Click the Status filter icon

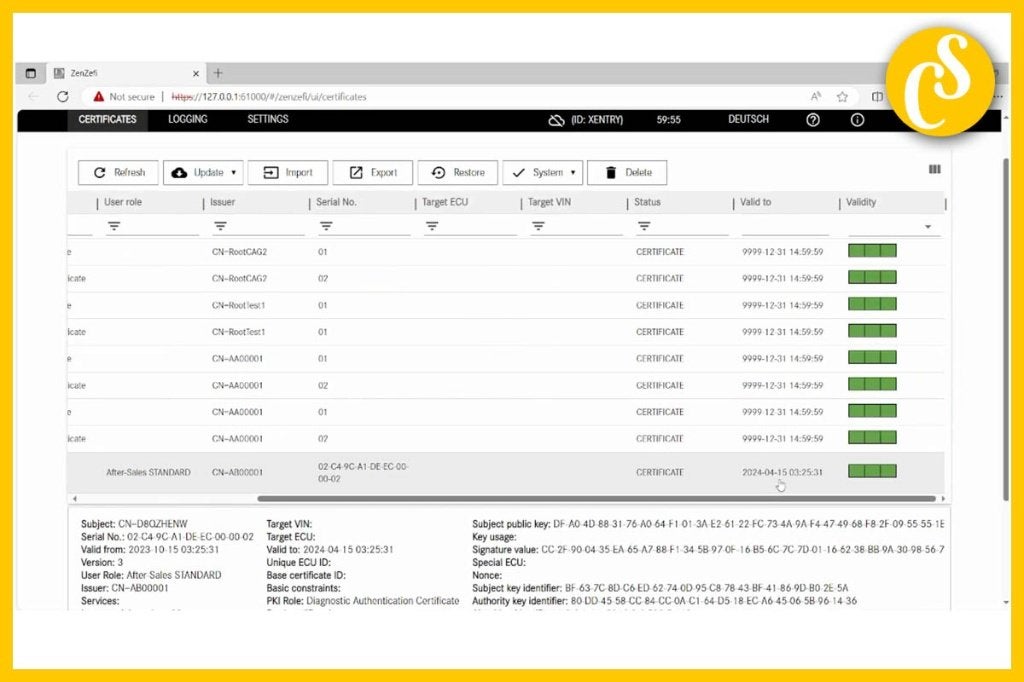coord(644,226)
